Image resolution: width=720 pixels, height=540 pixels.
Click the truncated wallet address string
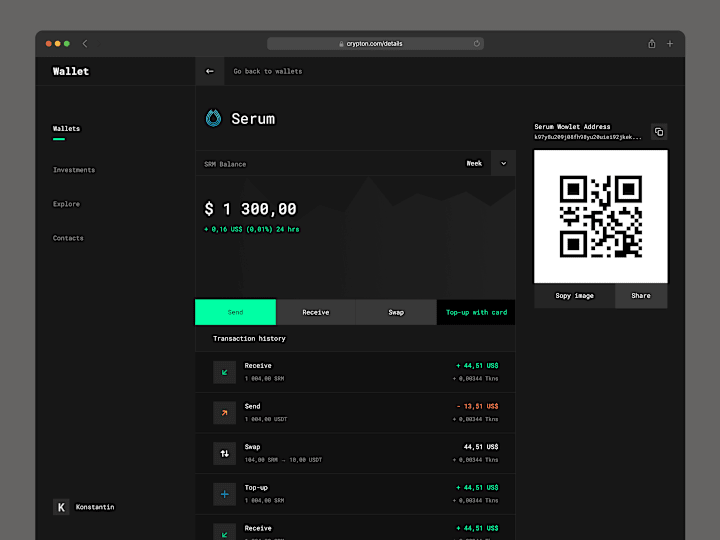click(588, 137)
